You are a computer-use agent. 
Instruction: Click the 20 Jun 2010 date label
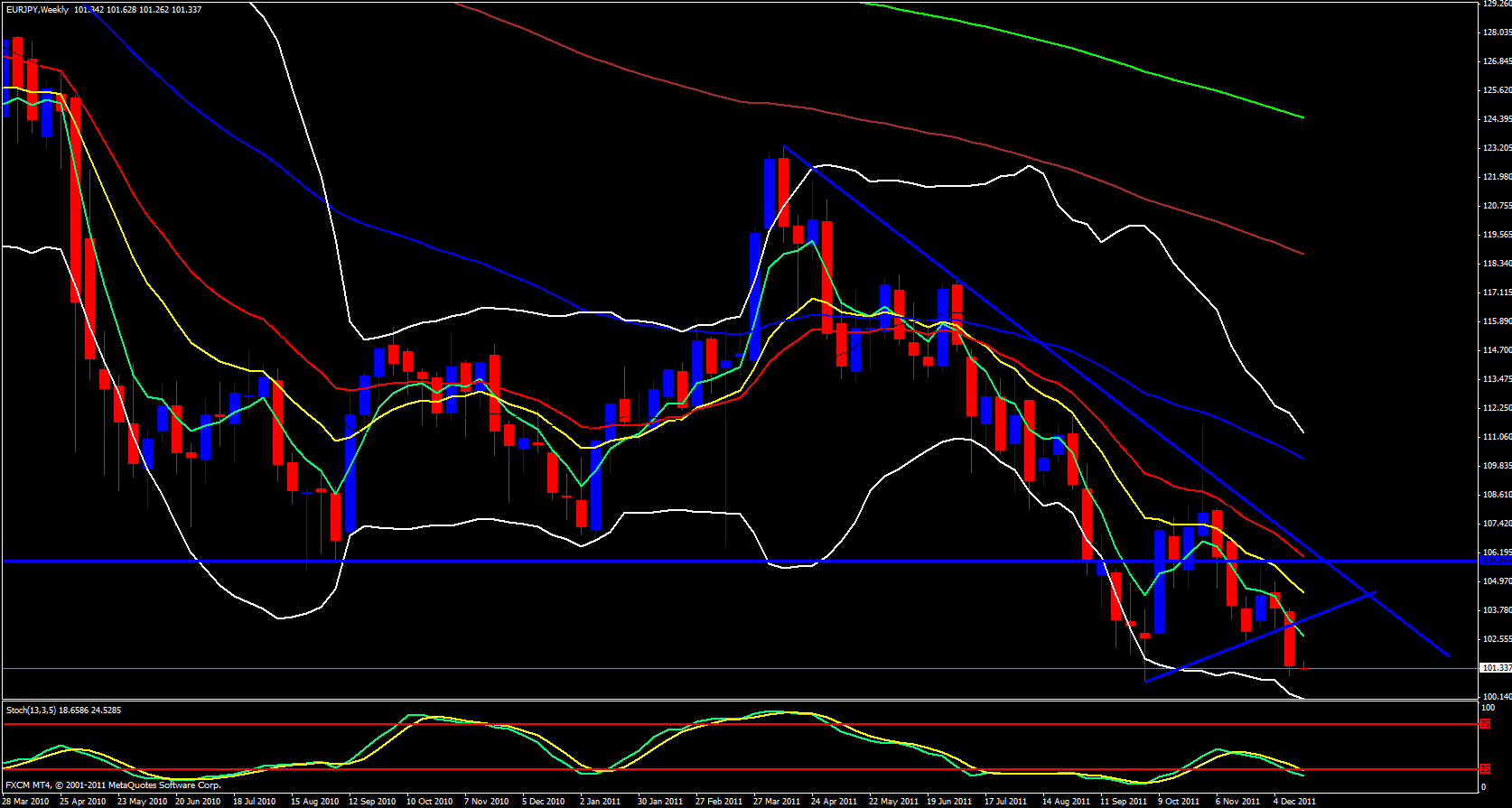[198, 802]
